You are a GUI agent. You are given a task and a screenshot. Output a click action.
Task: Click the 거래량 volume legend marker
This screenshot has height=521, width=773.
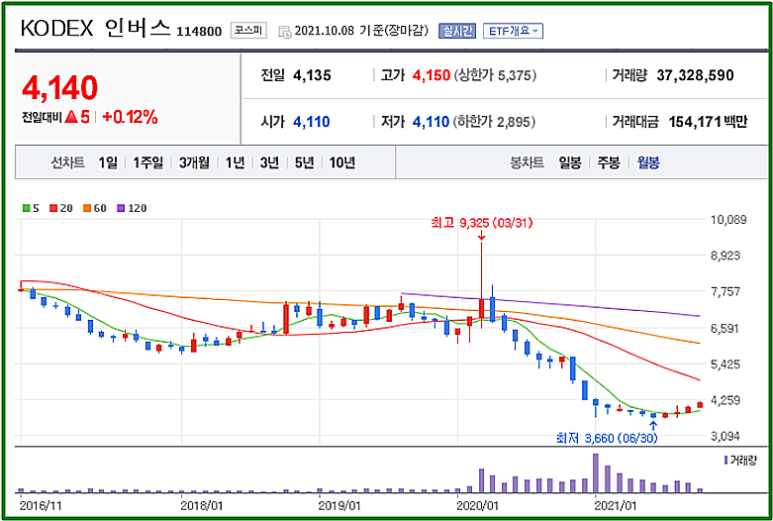tap(726, 460)
